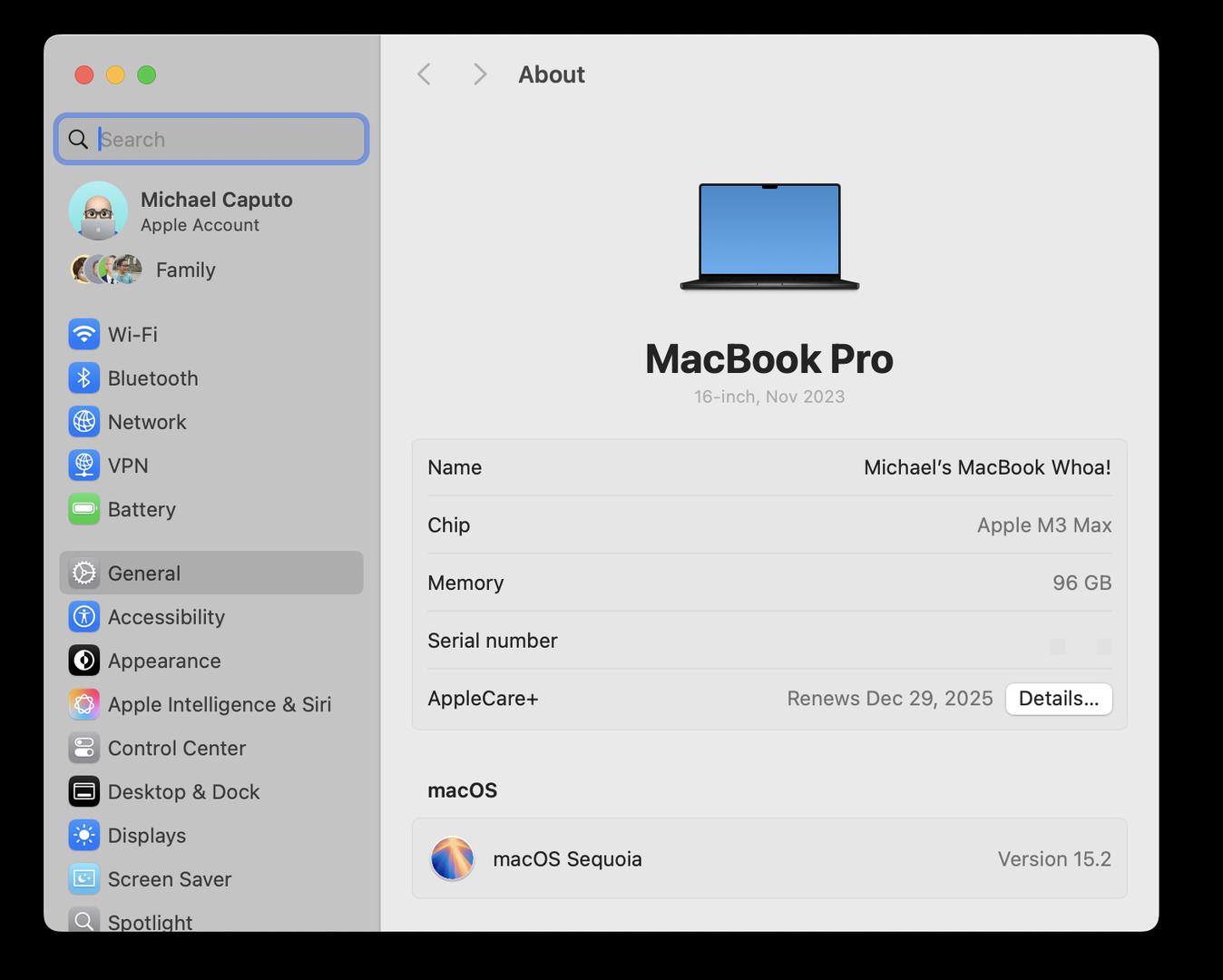The width and height of the screenshot is (1223, 980).
Task: Click the computer name Michael's MacBook Whoa!
Action: [986, 467]
